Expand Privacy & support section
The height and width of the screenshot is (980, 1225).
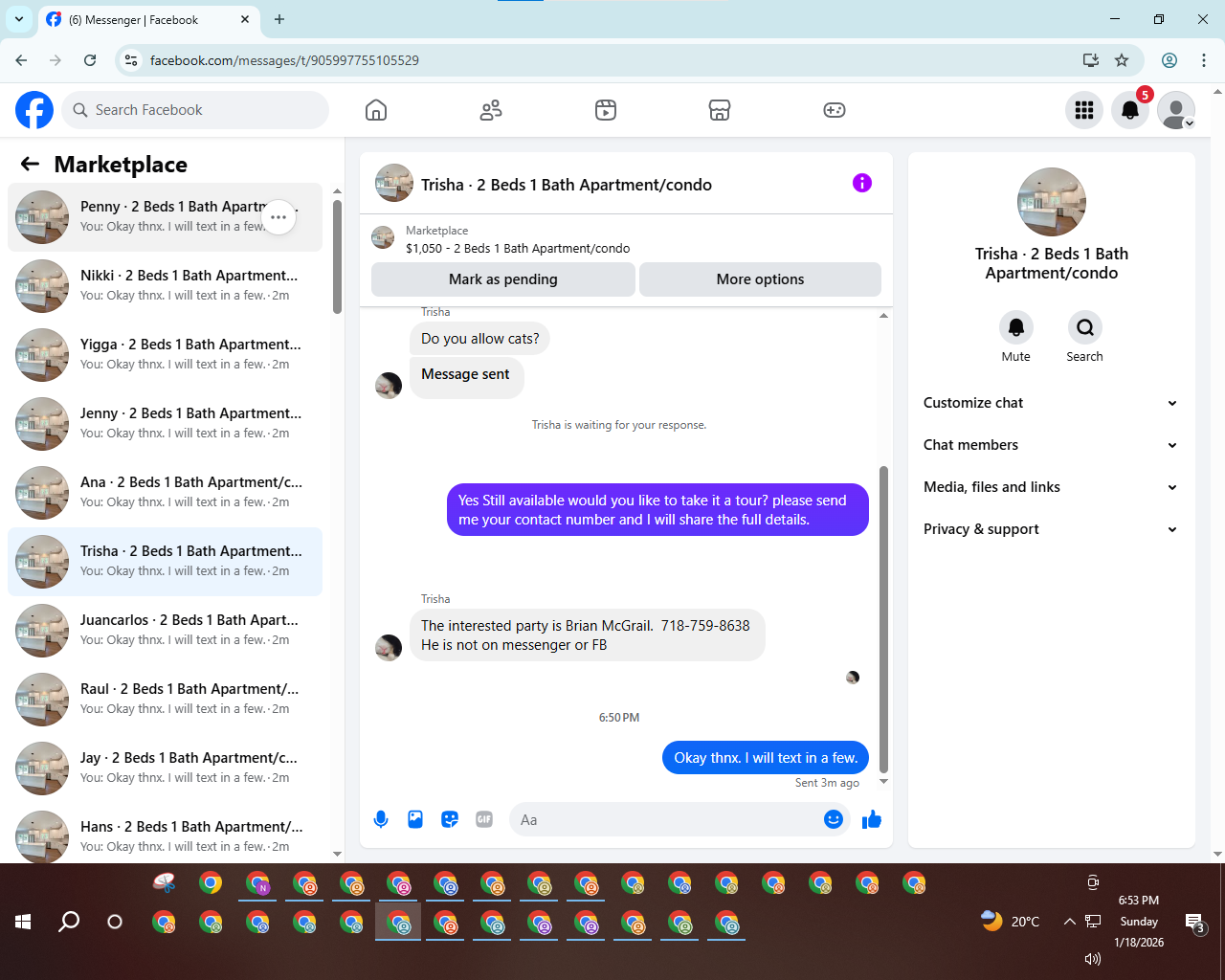point(1052,529)
